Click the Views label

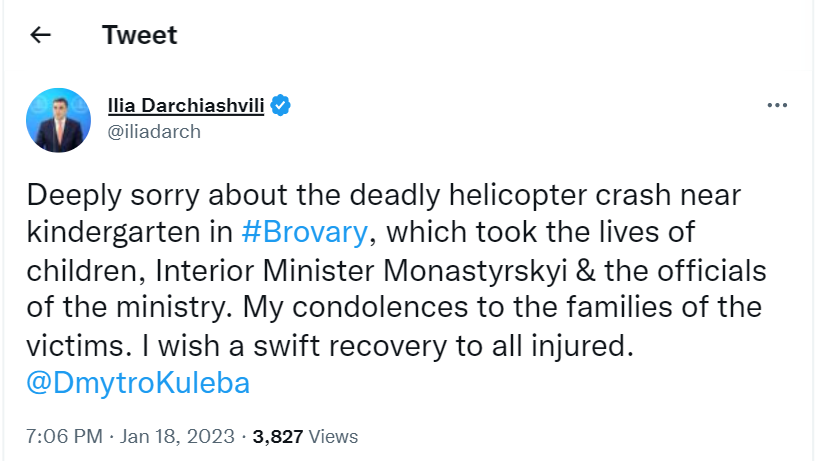[334, 436]
